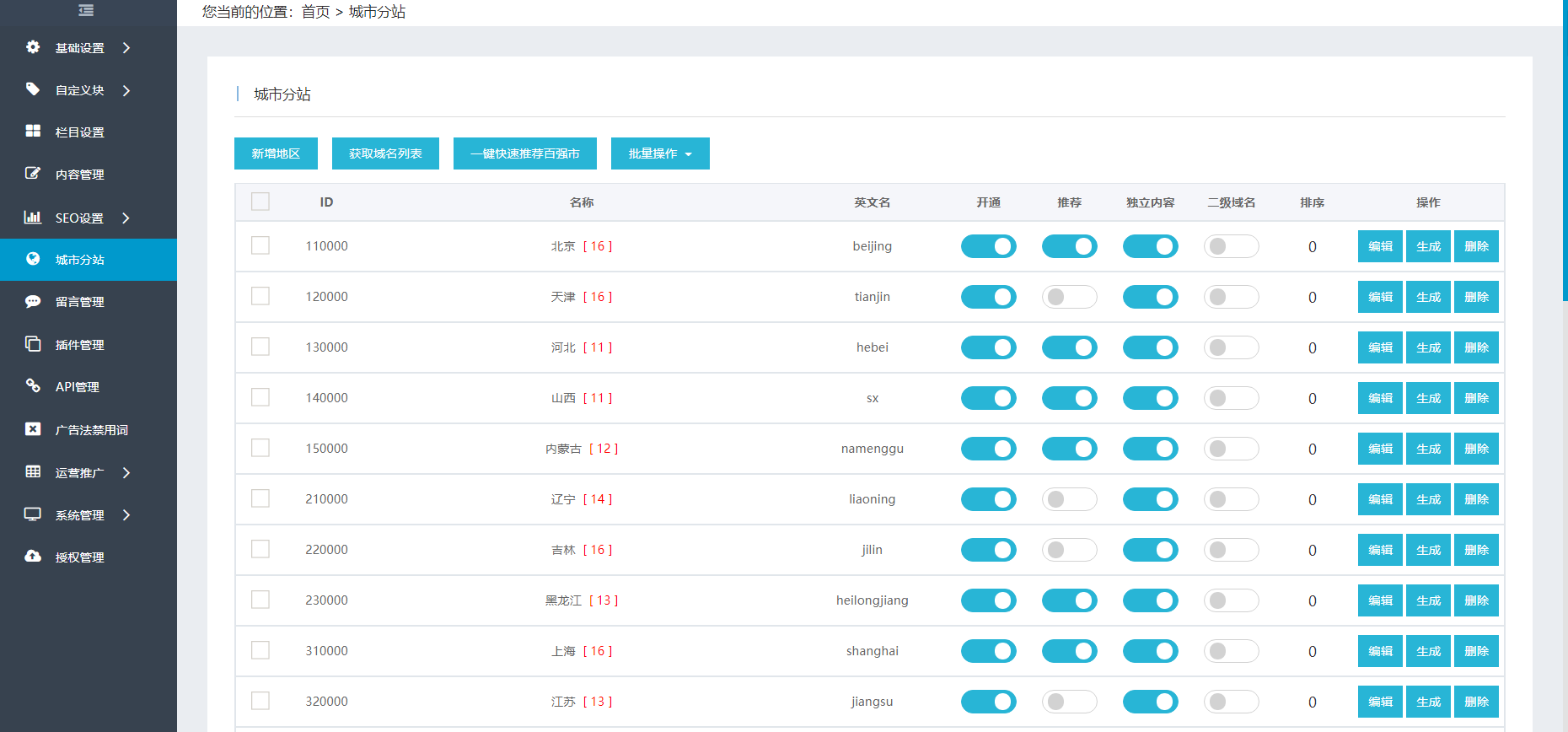This screenshot has height=732, width=1568.
Task: Click 首页 in the breadcrumb
Action: pyautogui.click(x=315, y=12)
